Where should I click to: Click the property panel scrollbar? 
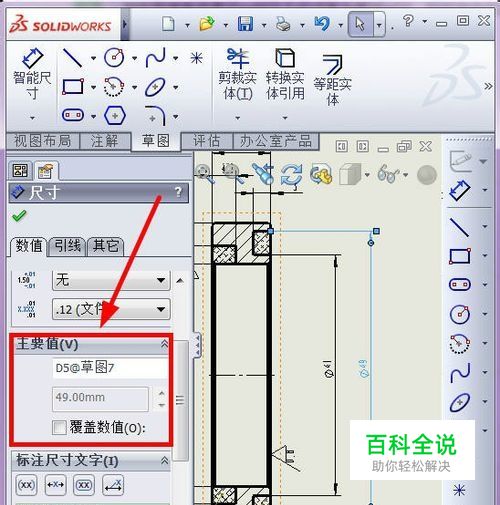tap(180, 400)
